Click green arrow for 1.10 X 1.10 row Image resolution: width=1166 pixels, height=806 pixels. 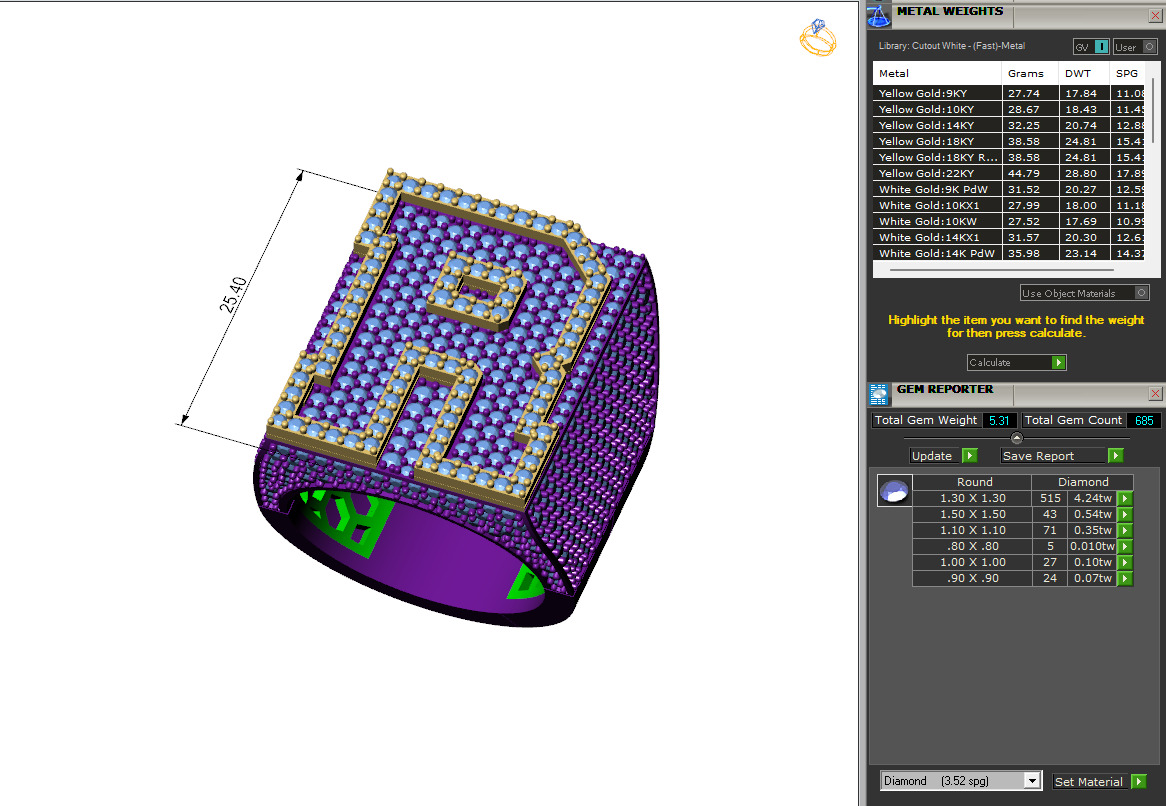pos(1125,530)
